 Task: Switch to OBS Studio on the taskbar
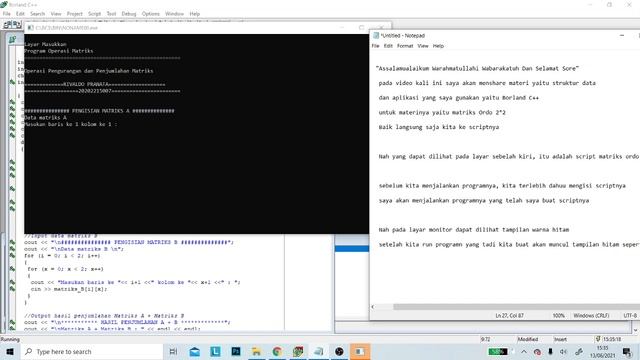339,351
